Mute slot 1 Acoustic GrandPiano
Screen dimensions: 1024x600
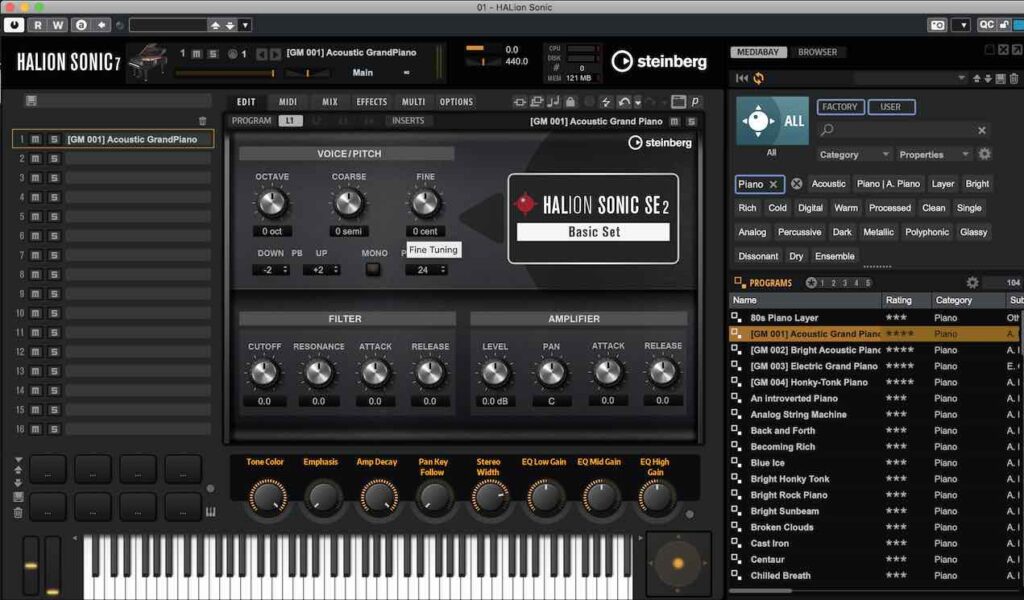tap(34, 139)
